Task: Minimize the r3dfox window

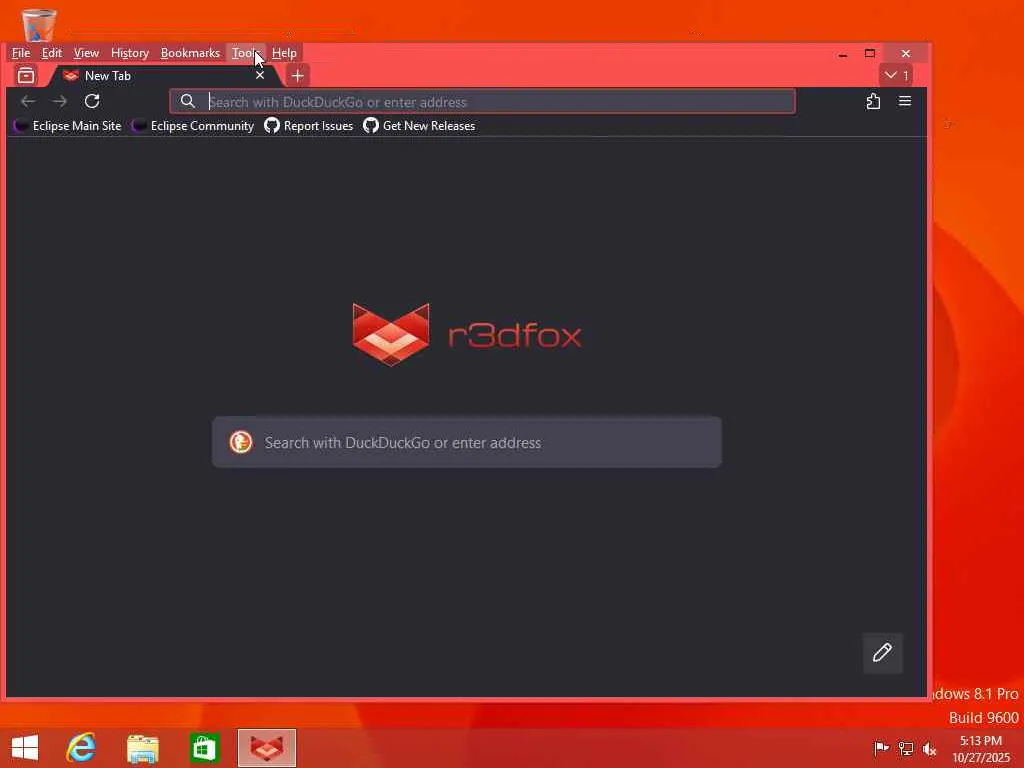Action: click(x=843, y=54)
